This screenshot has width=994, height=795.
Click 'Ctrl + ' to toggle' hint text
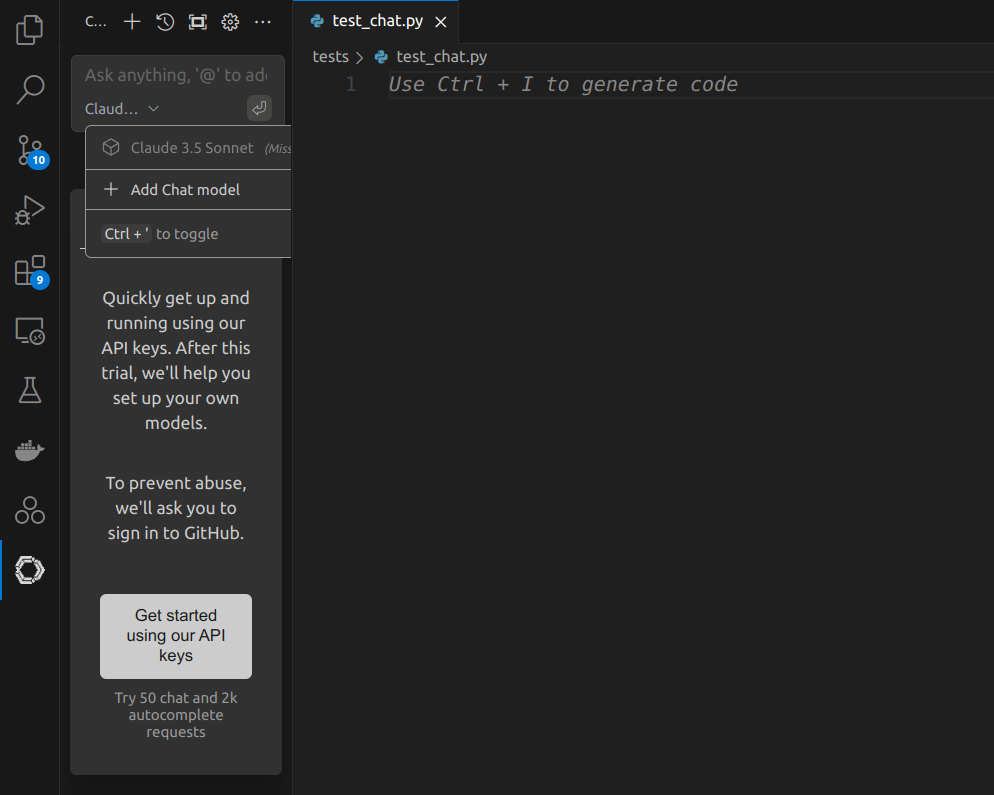click(161, 234)
